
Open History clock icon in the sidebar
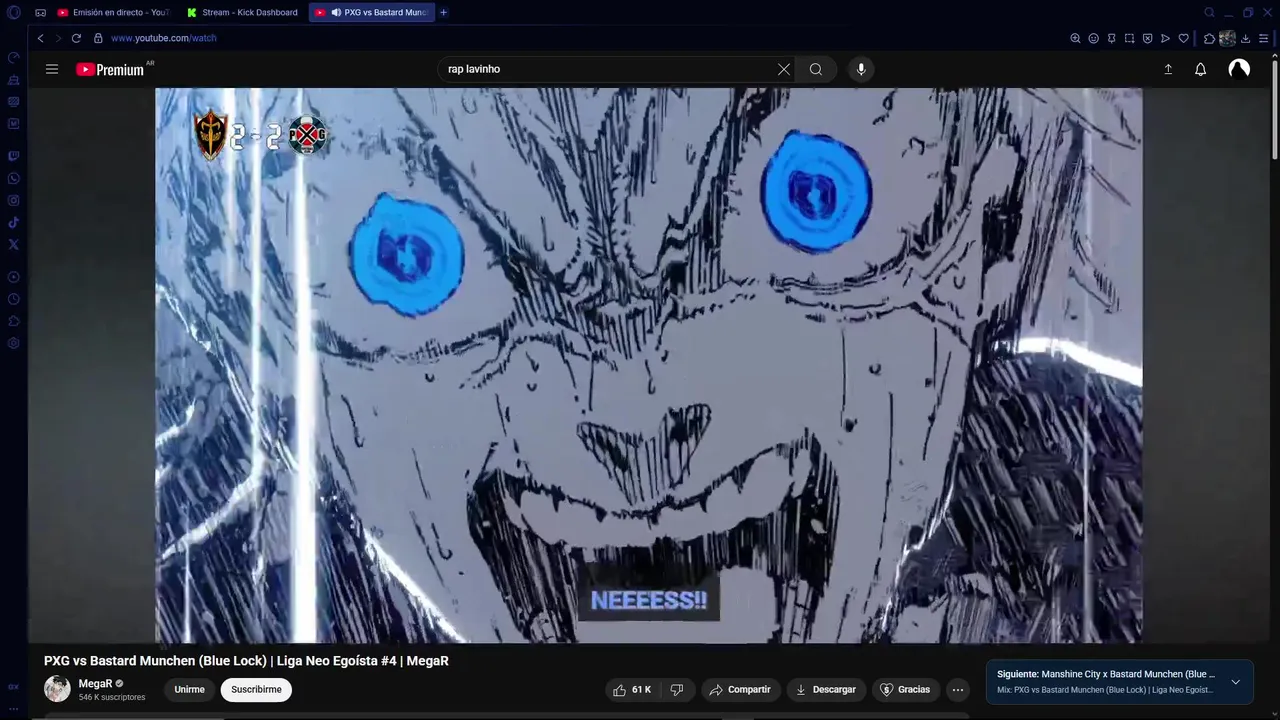[x=14, y=299]
